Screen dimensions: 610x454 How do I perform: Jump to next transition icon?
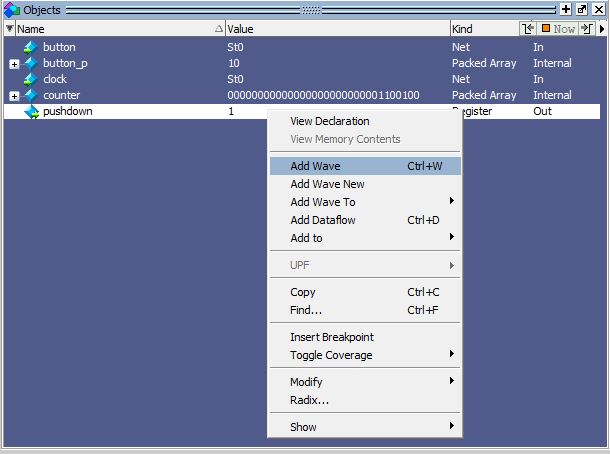click(x=587, y=29)
